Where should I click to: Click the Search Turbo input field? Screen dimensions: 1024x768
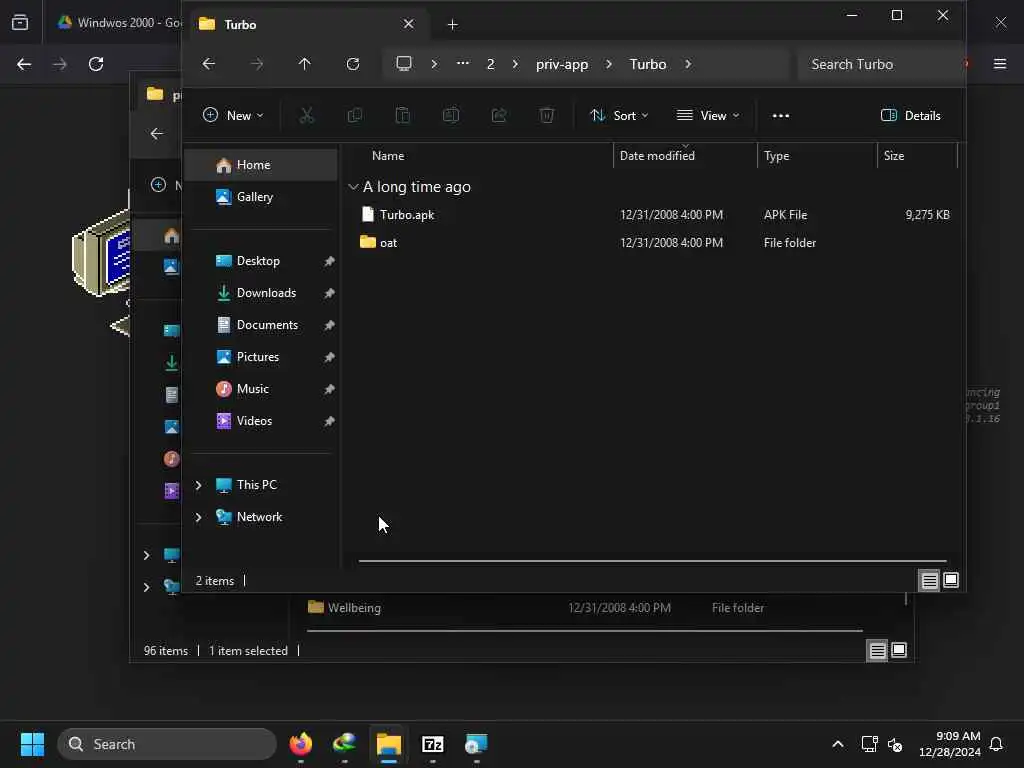click(880, 64)
